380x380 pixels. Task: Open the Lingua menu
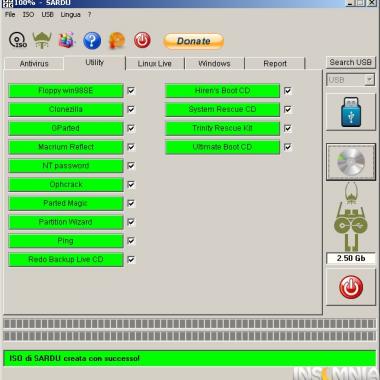[x=70, y=15]
